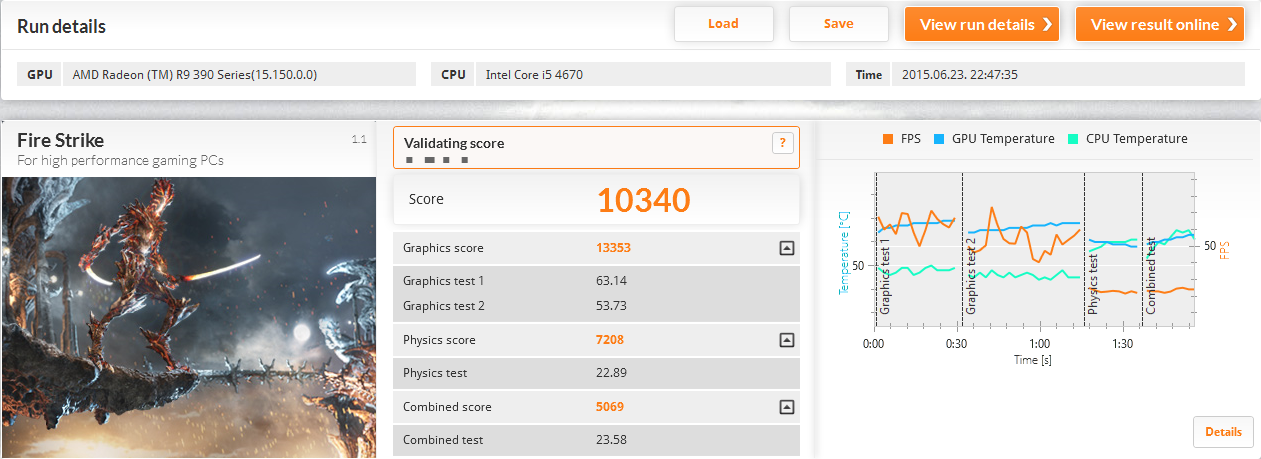Collapse the Physics score section
The height and width of the screenshot is (459, 1261).
tap(787, 340)
